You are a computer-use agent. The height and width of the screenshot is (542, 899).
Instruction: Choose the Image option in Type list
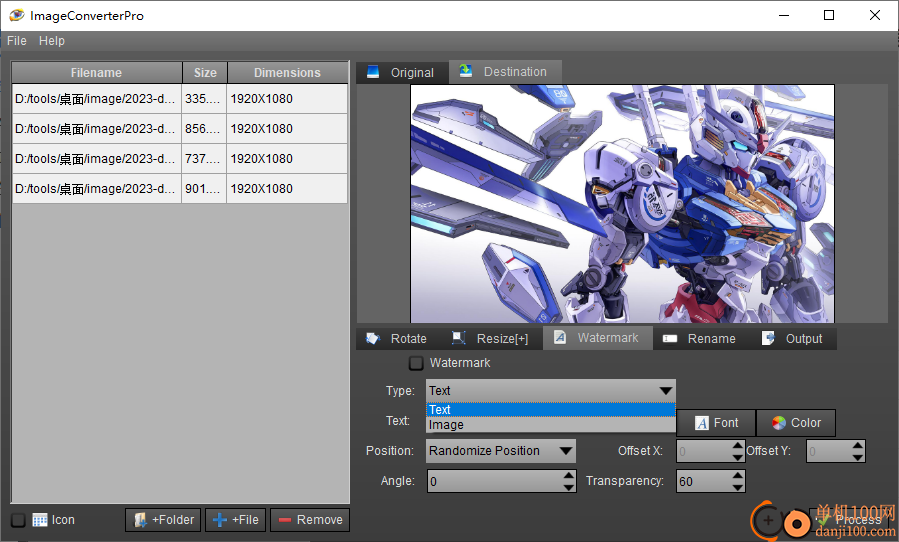550,424
